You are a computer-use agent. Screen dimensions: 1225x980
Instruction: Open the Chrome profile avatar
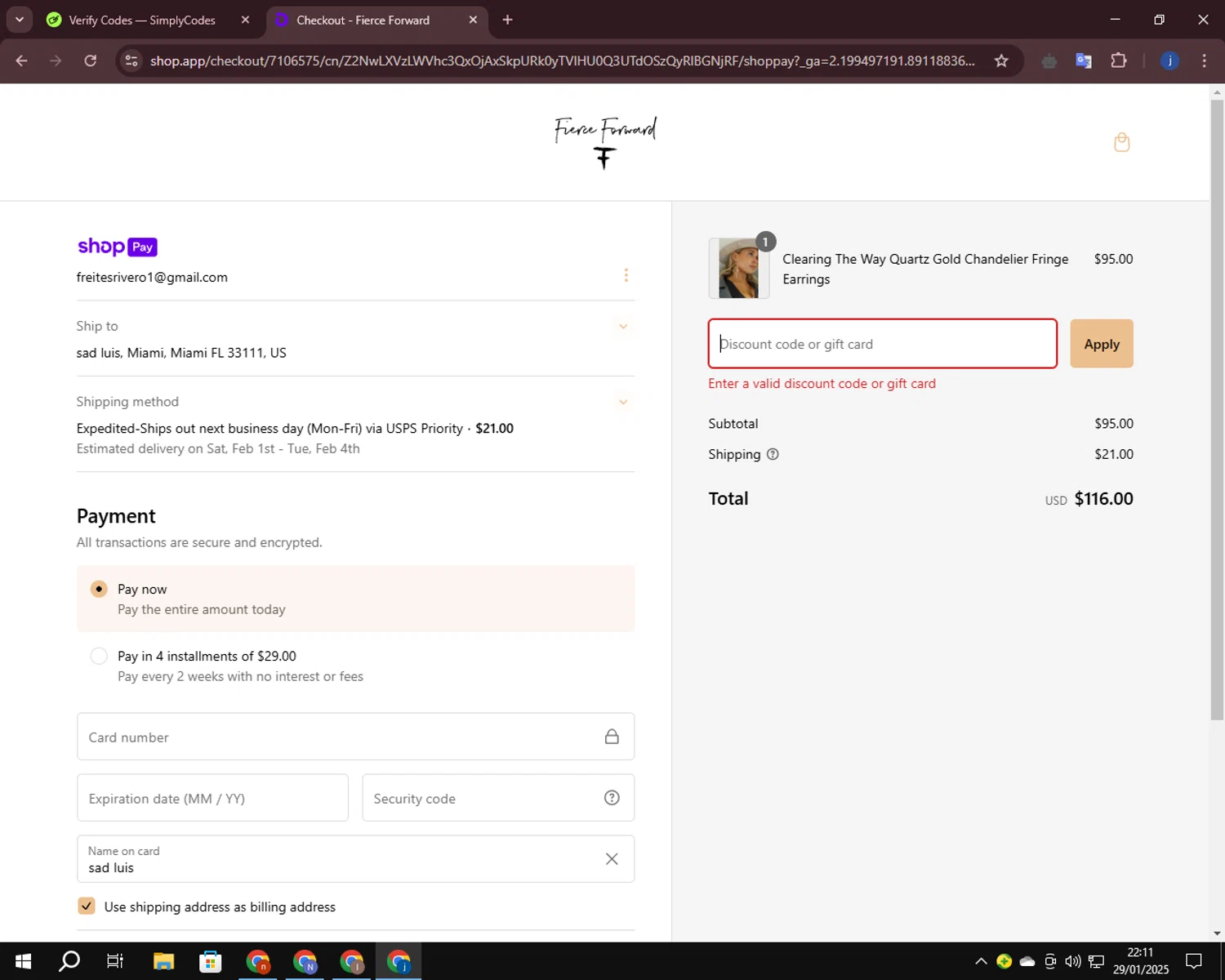[1169, 60]
